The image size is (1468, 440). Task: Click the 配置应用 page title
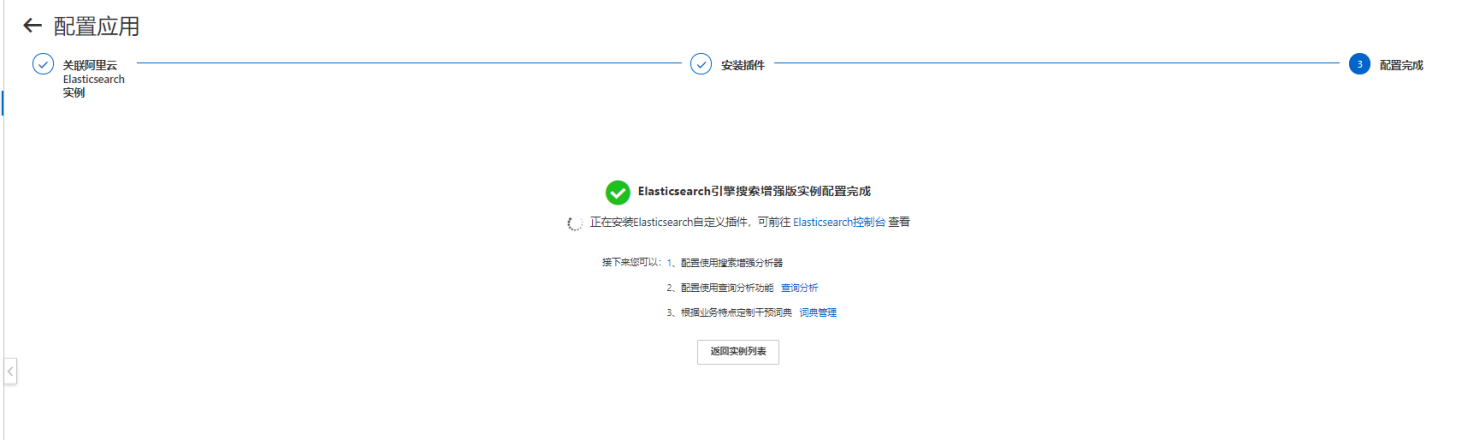point(97,27)
